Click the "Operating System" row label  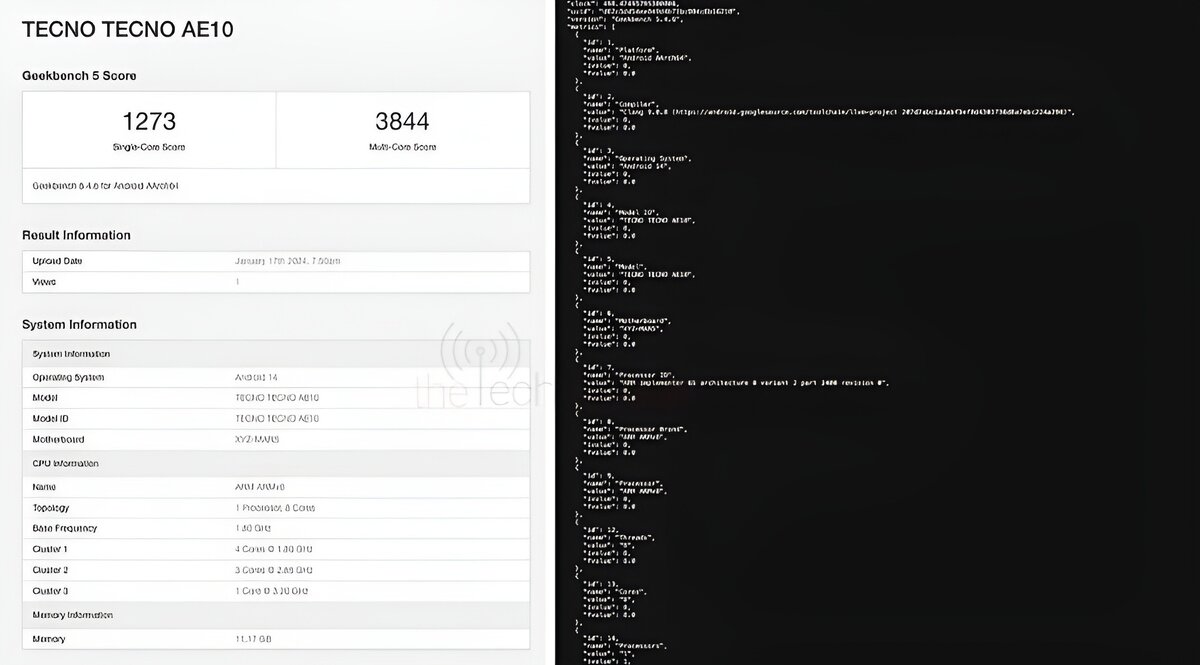(68, 377)
